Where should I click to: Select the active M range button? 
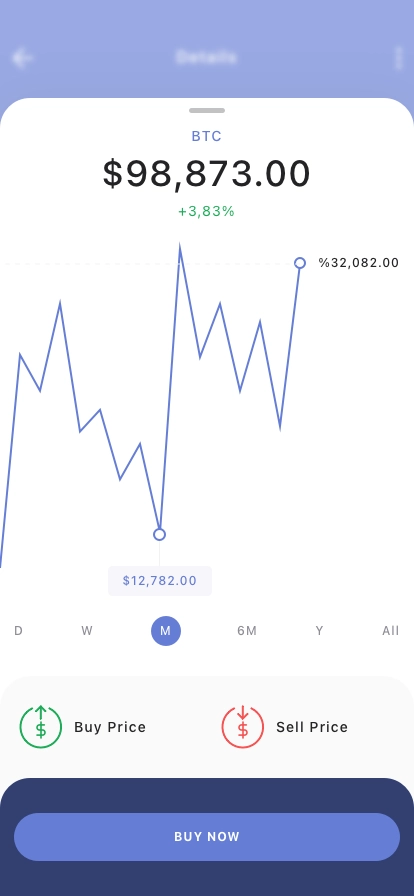click(x=166, y=631)
